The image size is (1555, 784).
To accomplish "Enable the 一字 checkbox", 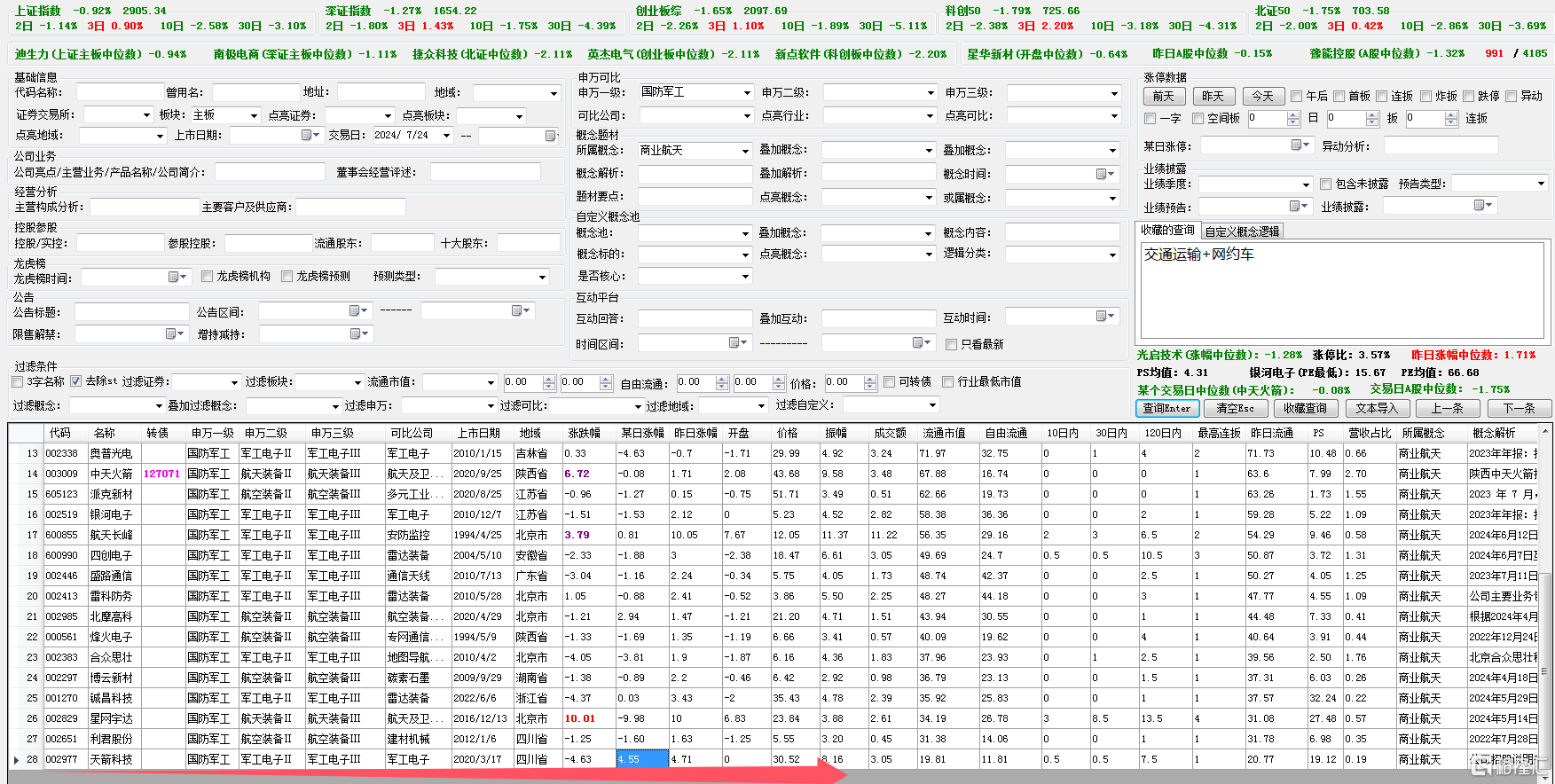I will [1151, 118].
